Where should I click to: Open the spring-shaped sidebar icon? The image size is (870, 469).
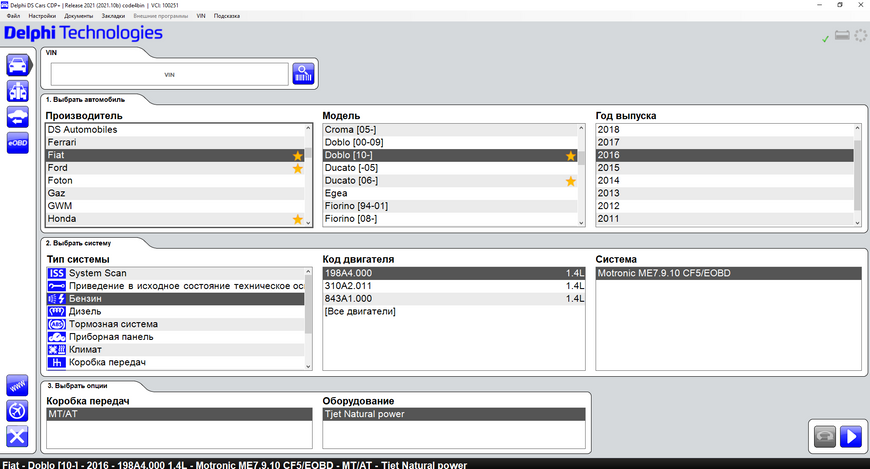[17, 385]
